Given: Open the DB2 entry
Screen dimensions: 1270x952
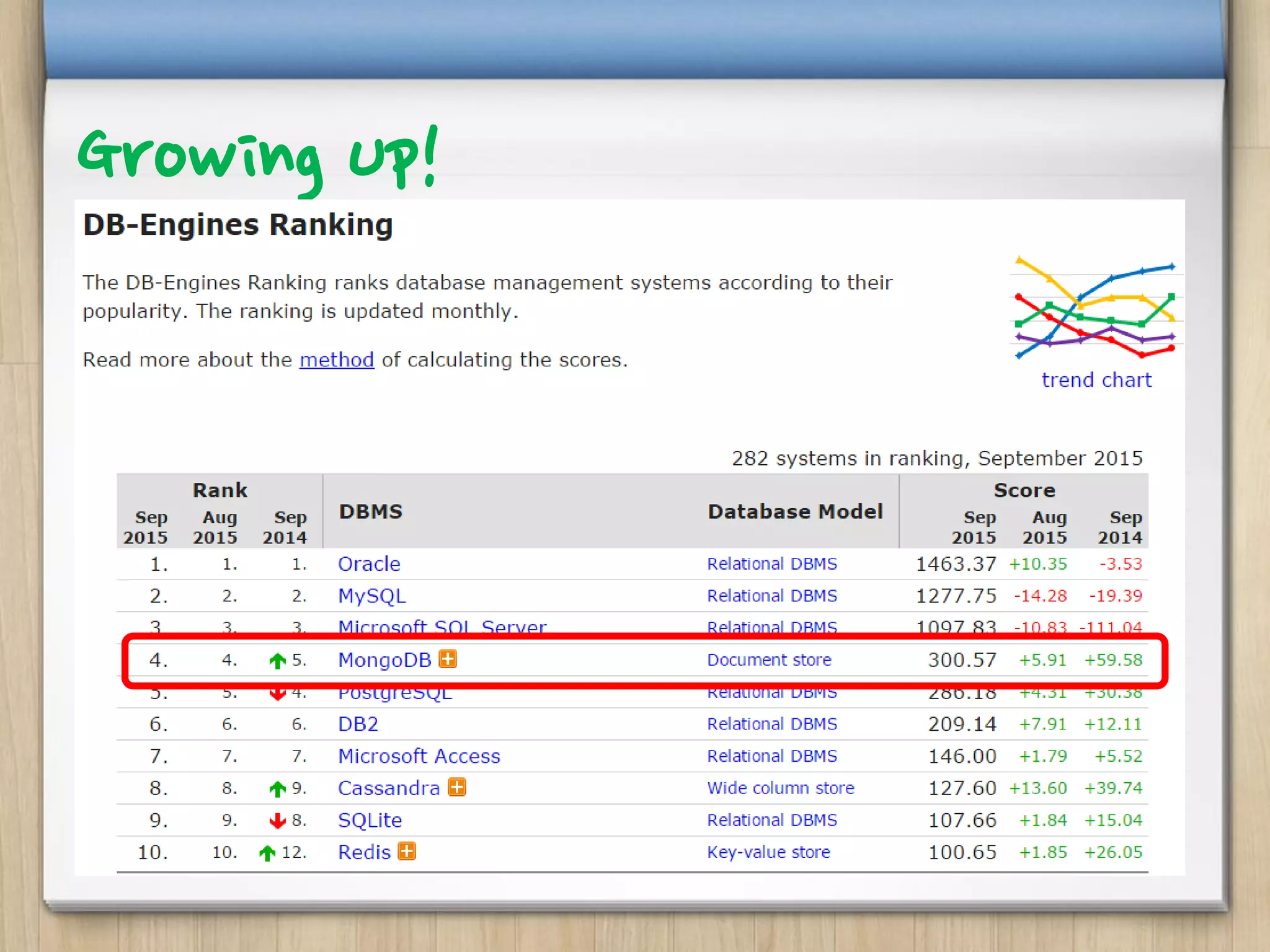Looking at the screenshot, I should click(x=358, y=724).
